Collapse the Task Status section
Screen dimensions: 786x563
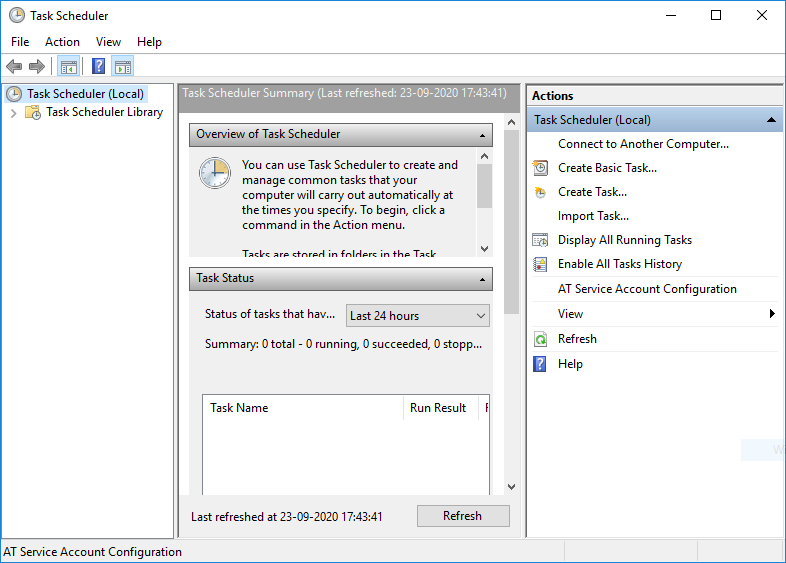tap(482, 279)
